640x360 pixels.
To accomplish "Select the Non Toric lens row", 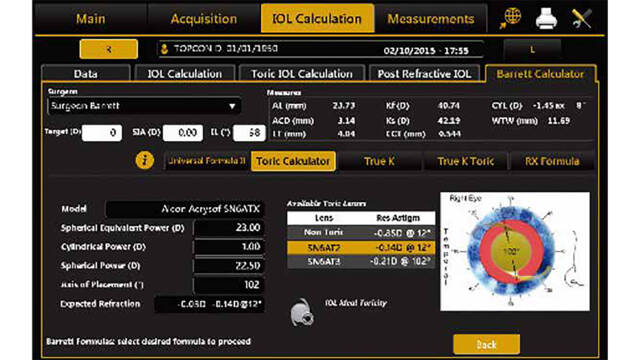I will pos(361,232).
